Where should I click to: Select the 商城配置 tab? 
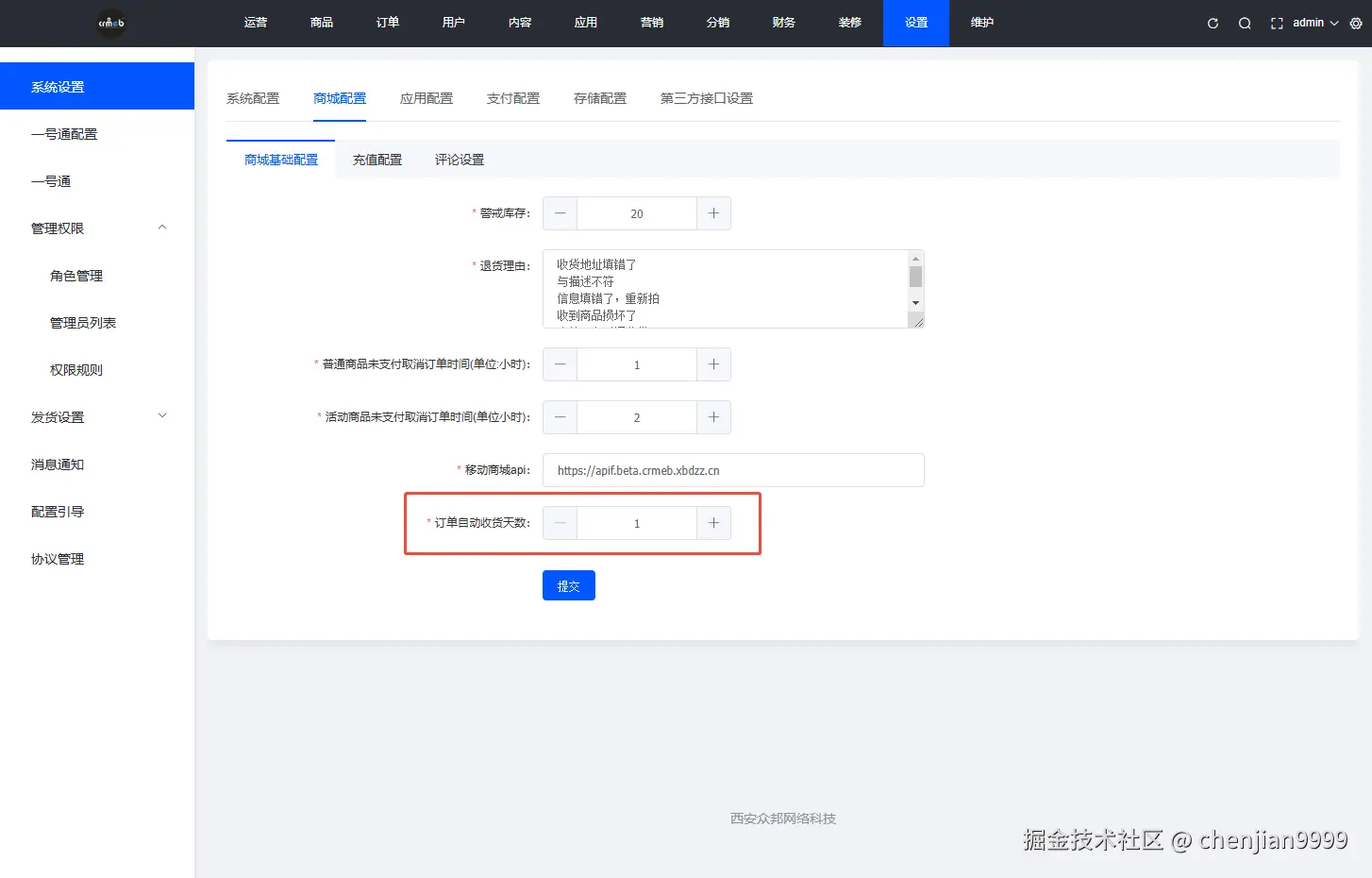click(x=340, y=98)
